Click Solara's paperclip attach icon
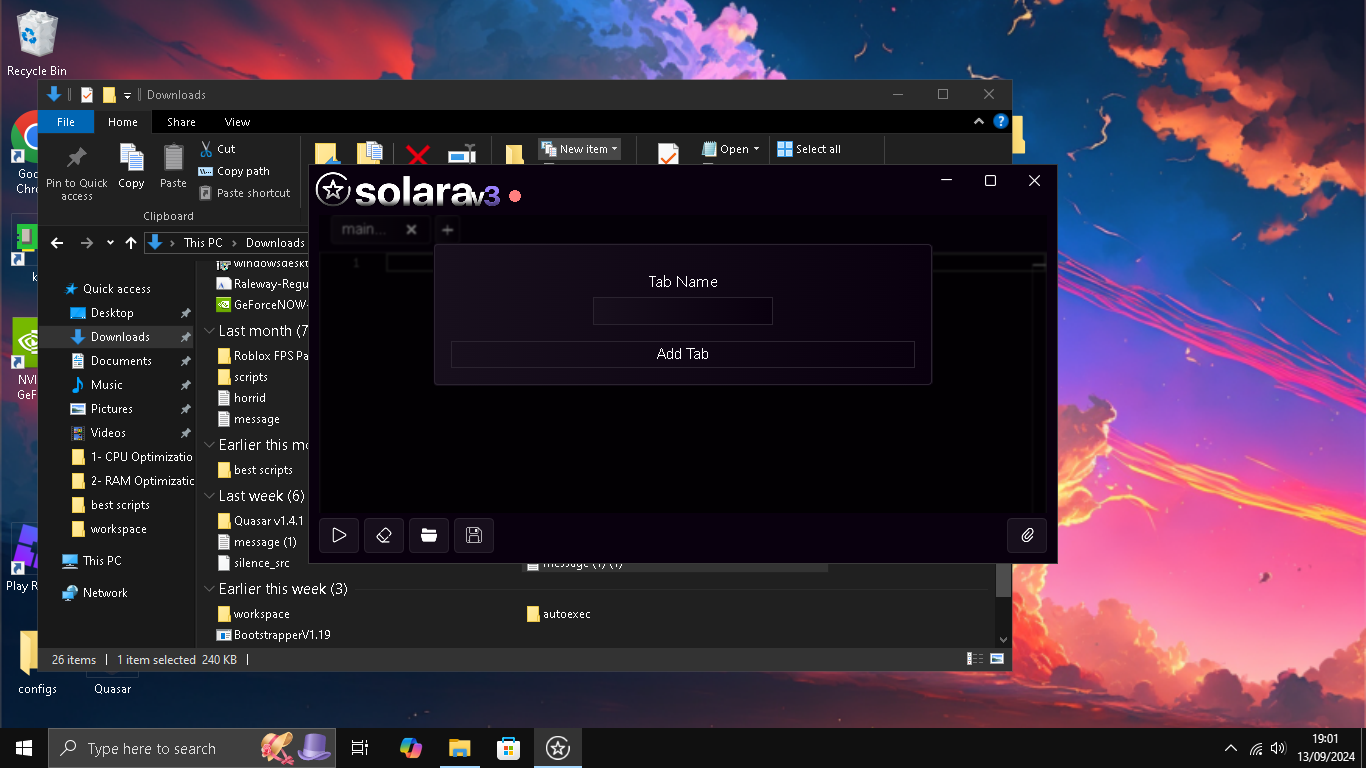 [1027, 535]
